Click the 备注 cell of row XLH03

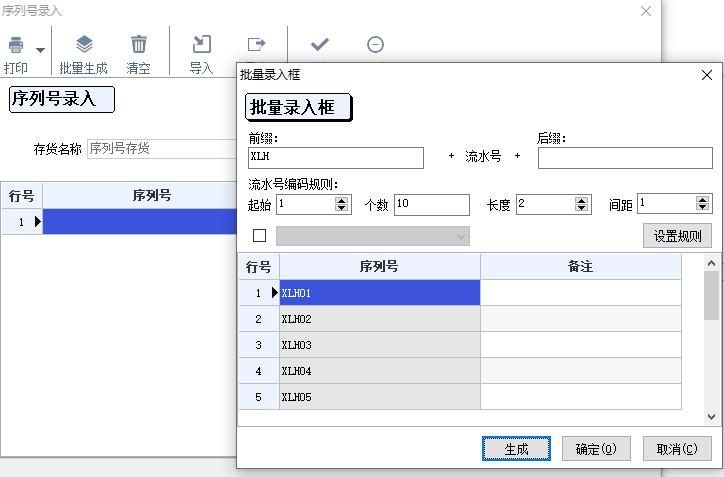[581, 345]
